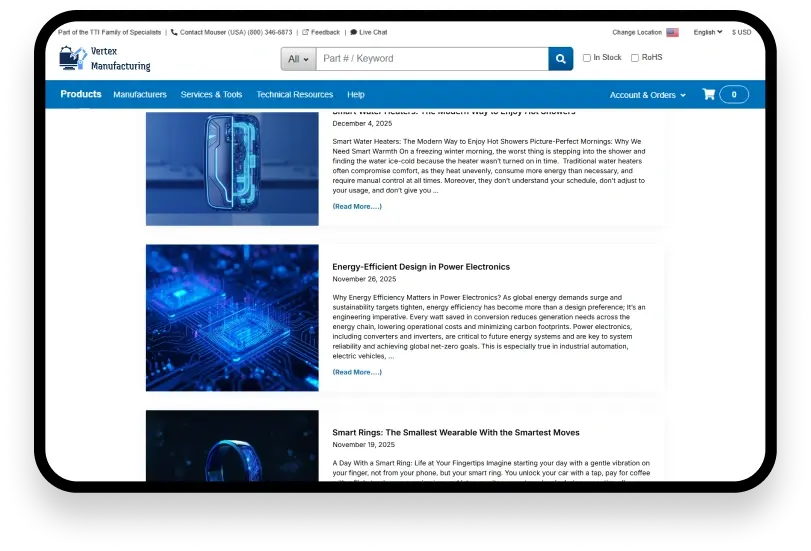
Task: Expand Account & Orders menu
Action: 648,95
